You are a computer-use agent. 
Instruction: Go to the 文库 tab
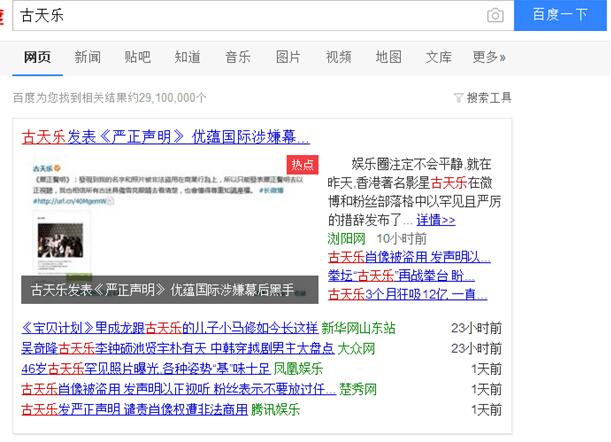point(438,57)
